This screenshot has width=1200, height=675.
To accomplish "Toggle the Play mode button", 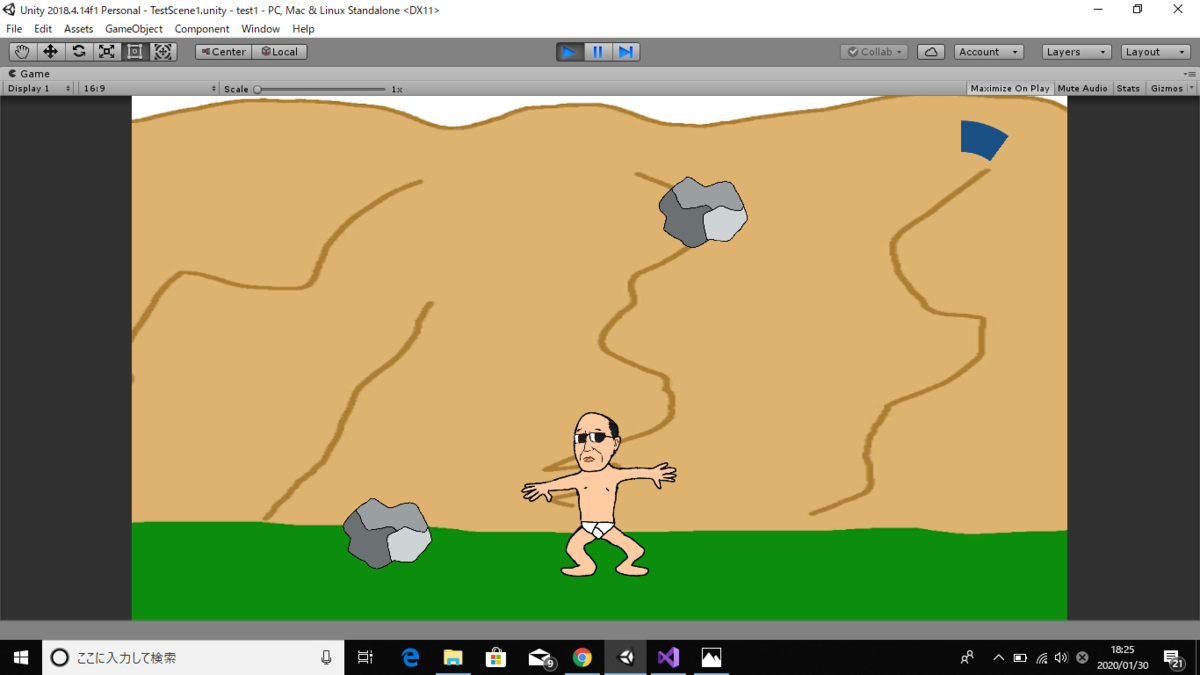I will 570,52.
